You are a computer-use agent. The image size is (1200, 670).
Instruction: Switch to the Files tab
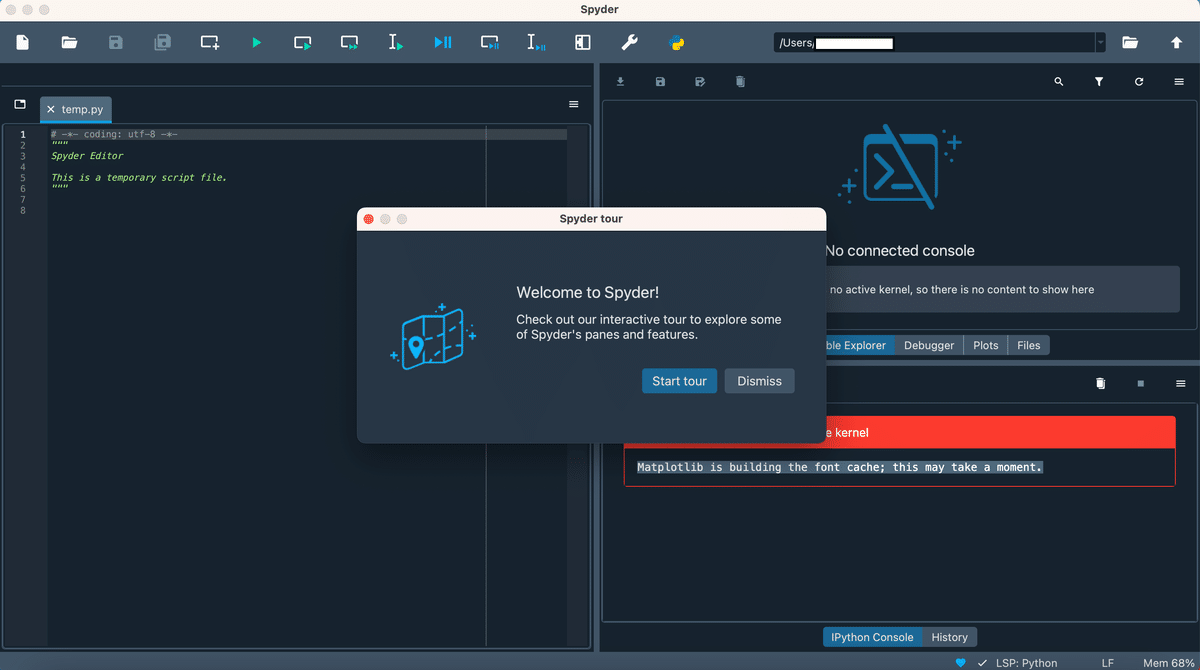tap(1029, 345)
